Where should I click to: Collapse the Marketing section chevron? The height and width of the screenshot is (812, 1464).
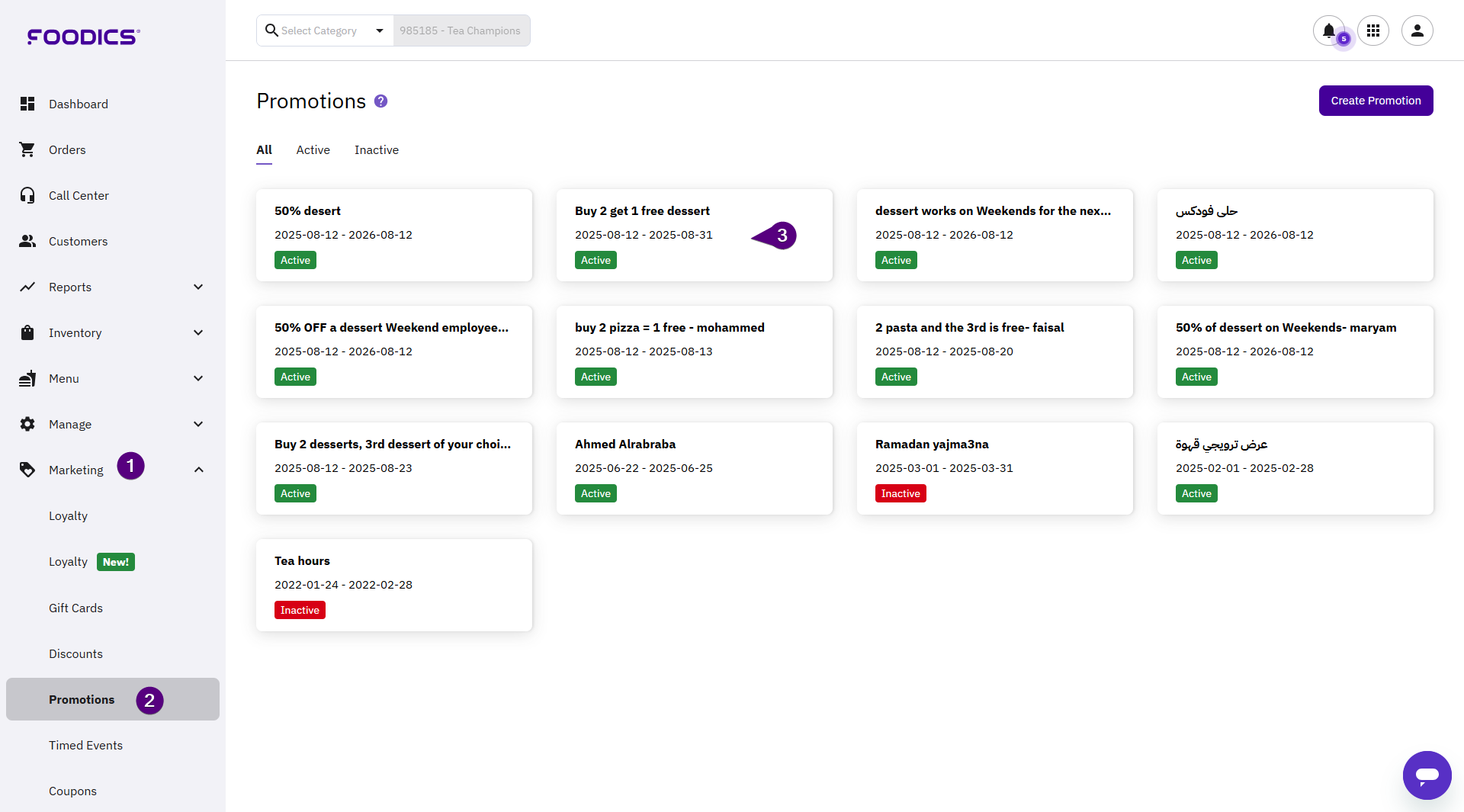198,470
